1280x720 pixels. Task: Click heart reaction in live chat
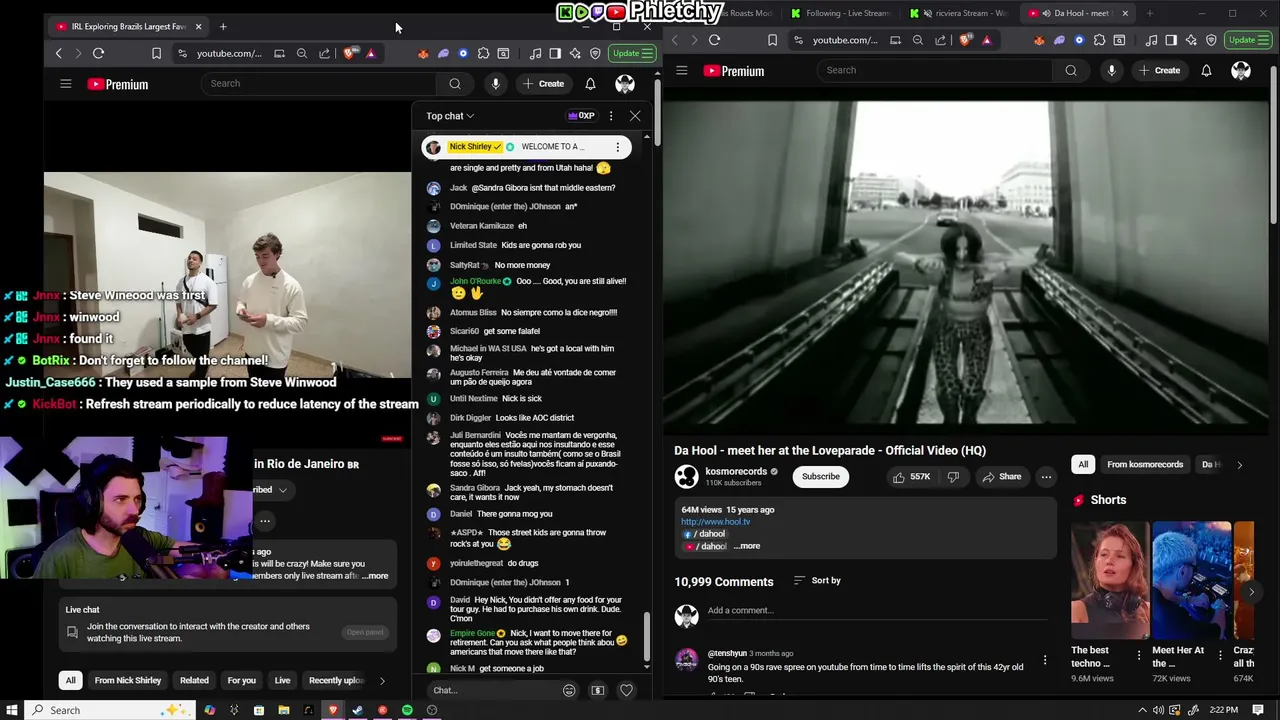pyautogui.click(x=626, y=690)
